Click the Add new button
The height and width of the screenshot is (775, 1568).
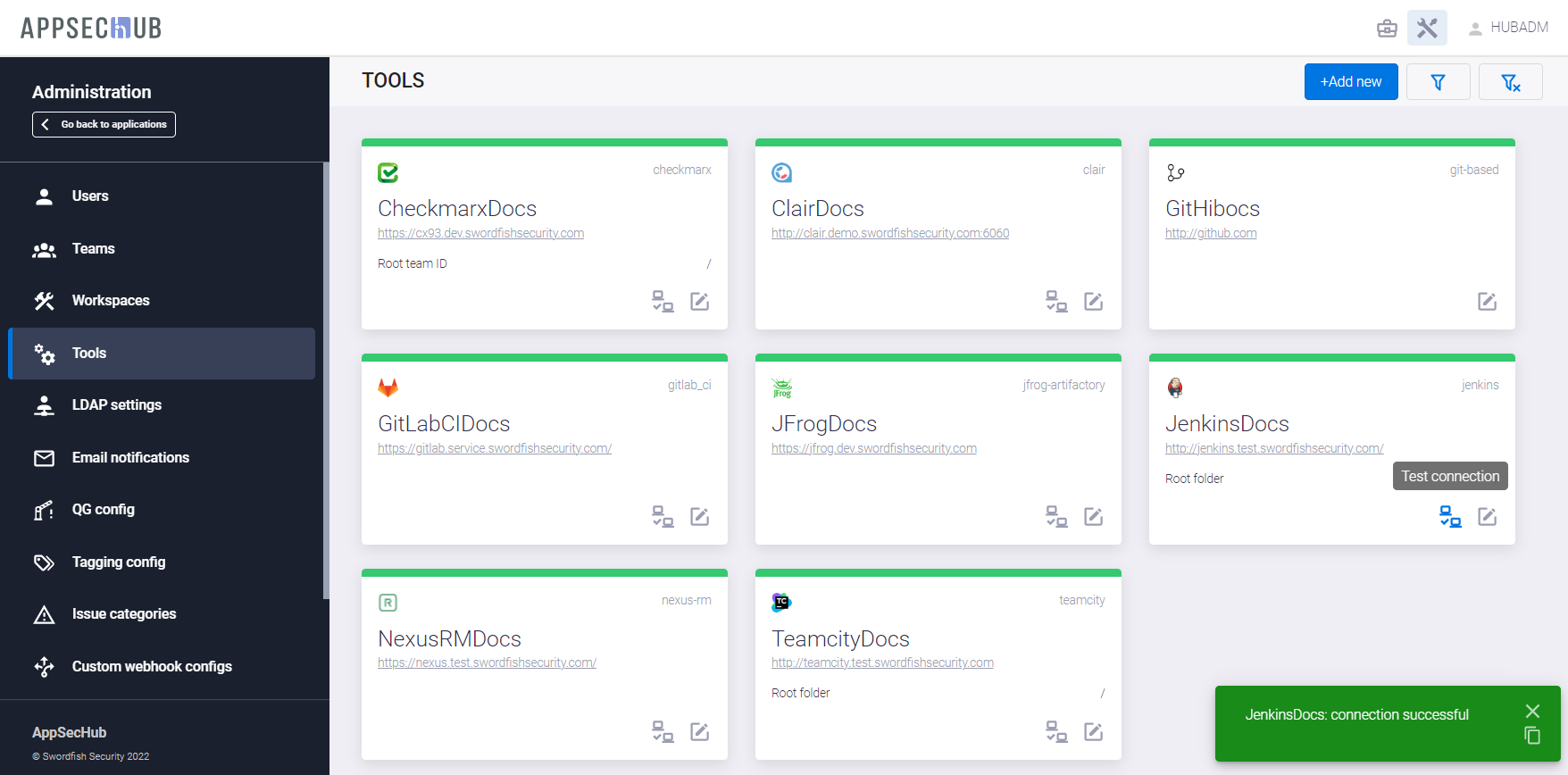coord(1350,82)
